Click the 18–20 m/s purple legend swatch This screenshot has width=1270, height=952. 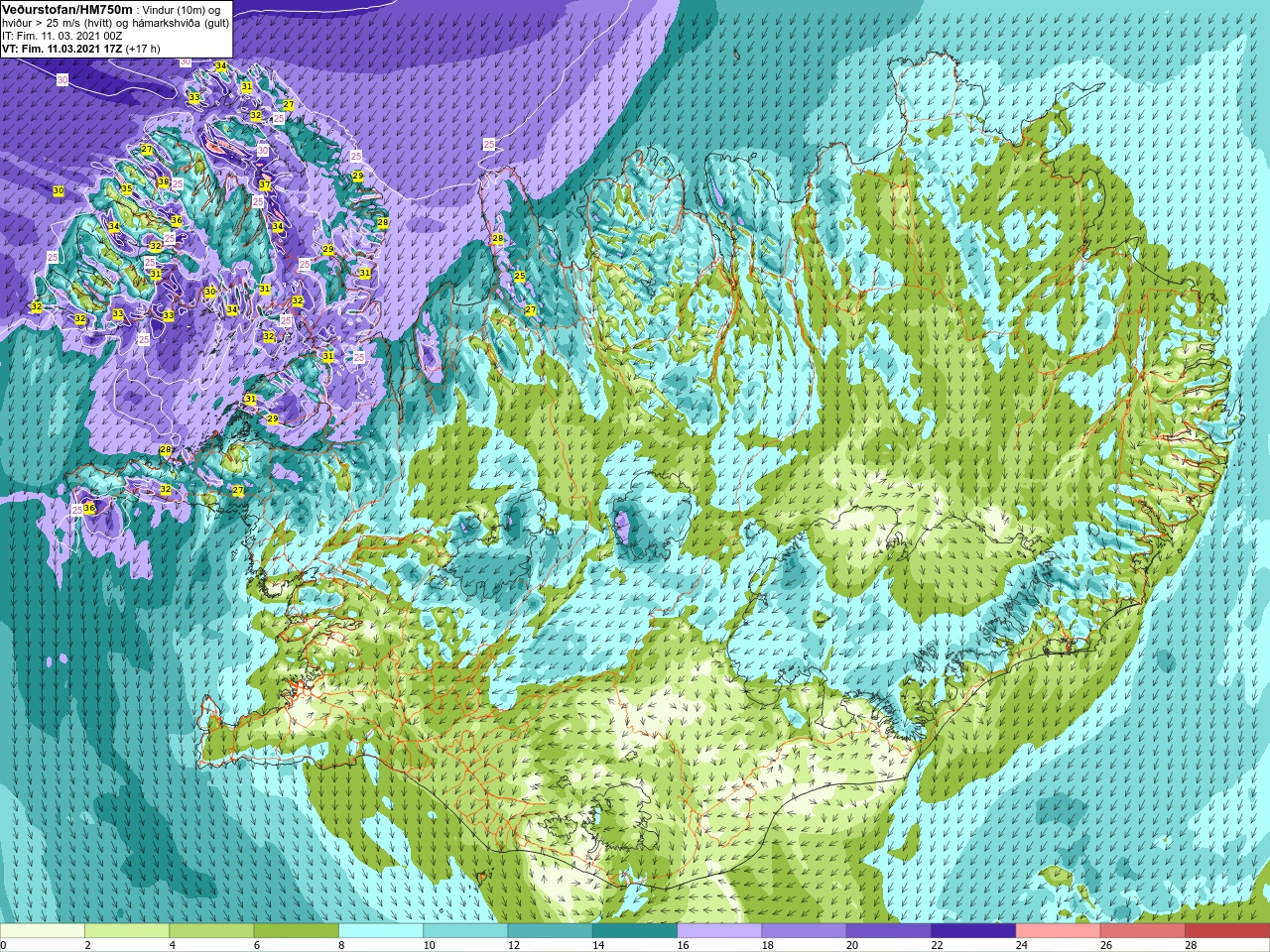pos(805,931)
